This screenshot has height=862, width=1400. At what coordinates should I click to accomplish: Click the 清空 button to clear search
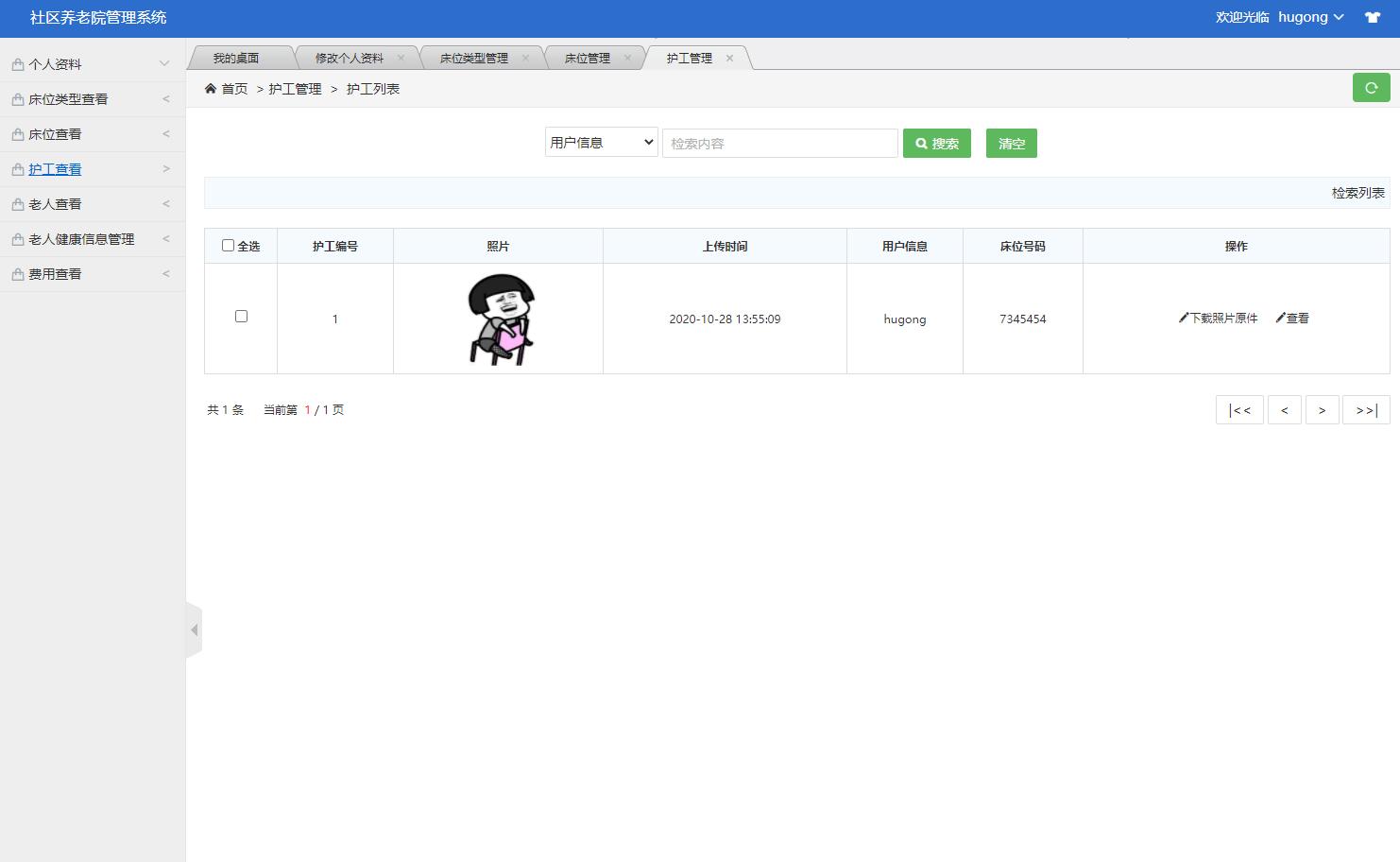pos(1011,143)
